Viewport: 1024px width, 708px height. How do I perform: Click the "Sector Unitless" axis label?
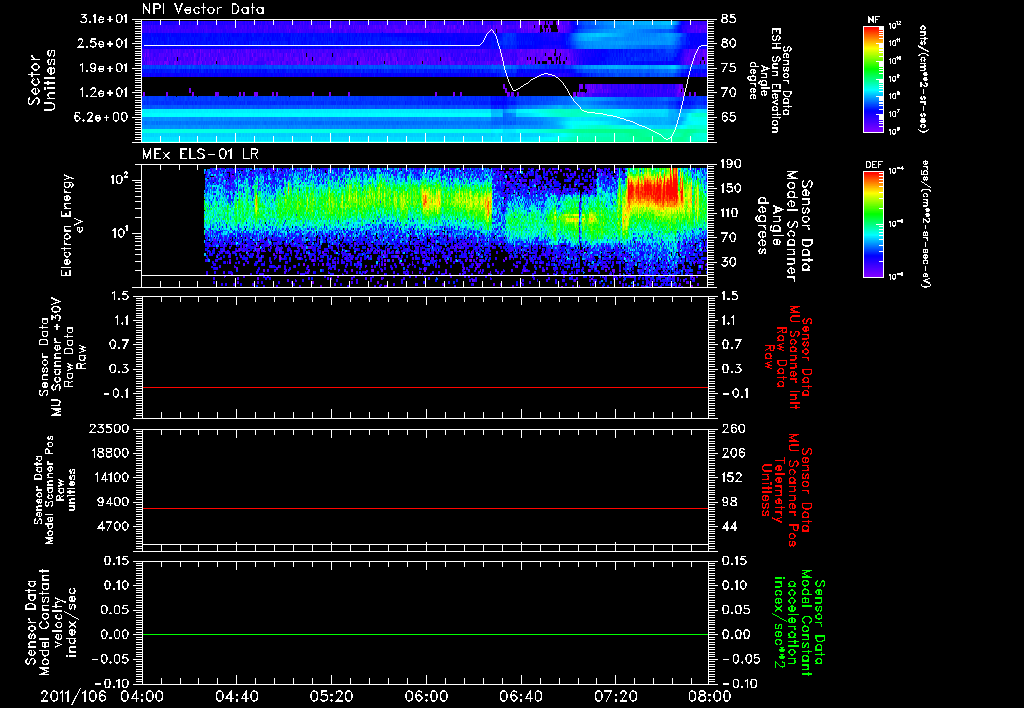tap(42, 80)
